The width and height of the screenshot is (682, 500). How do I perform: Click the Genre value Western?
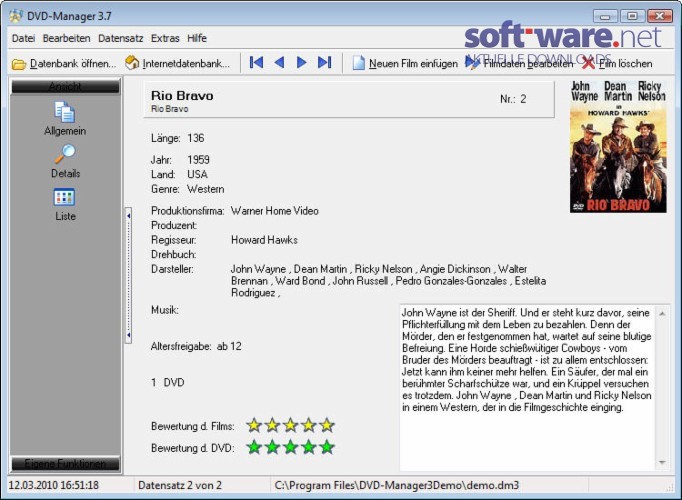pyautogui.click(x=206, y=189)
